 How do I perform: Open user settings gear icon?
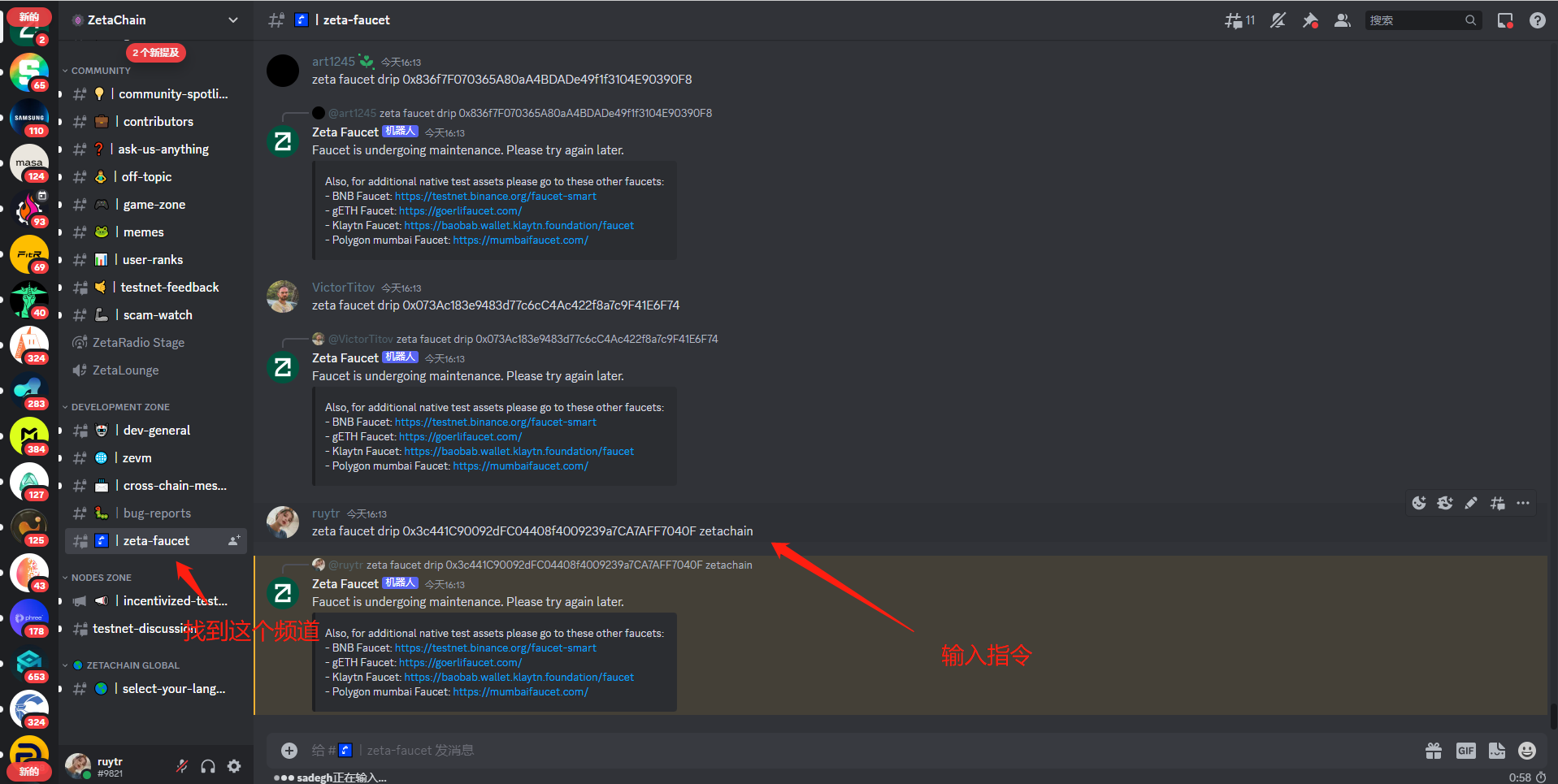[234, 766]
